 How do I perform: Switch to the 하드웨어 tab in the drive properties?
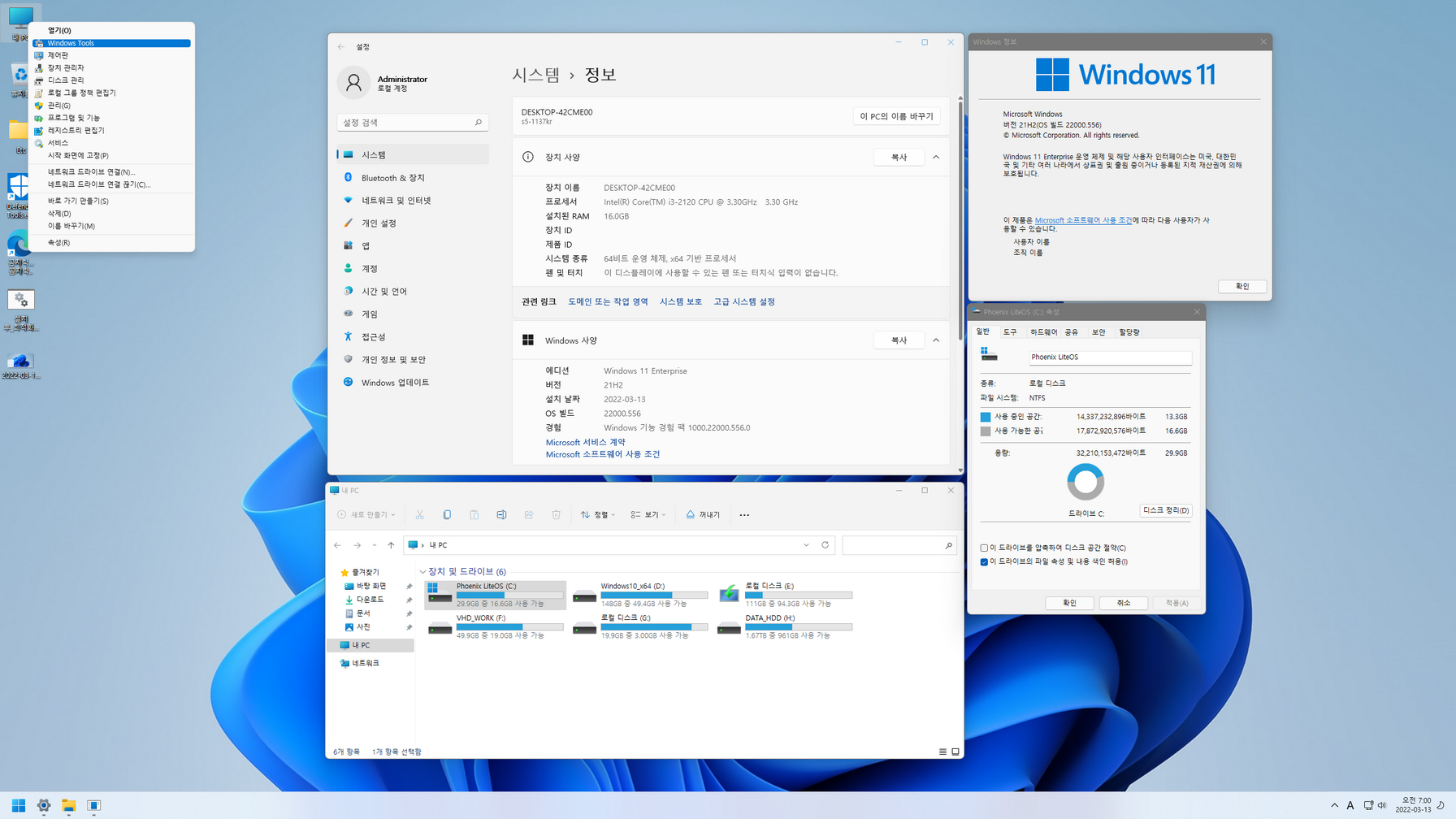[1043, 332]
